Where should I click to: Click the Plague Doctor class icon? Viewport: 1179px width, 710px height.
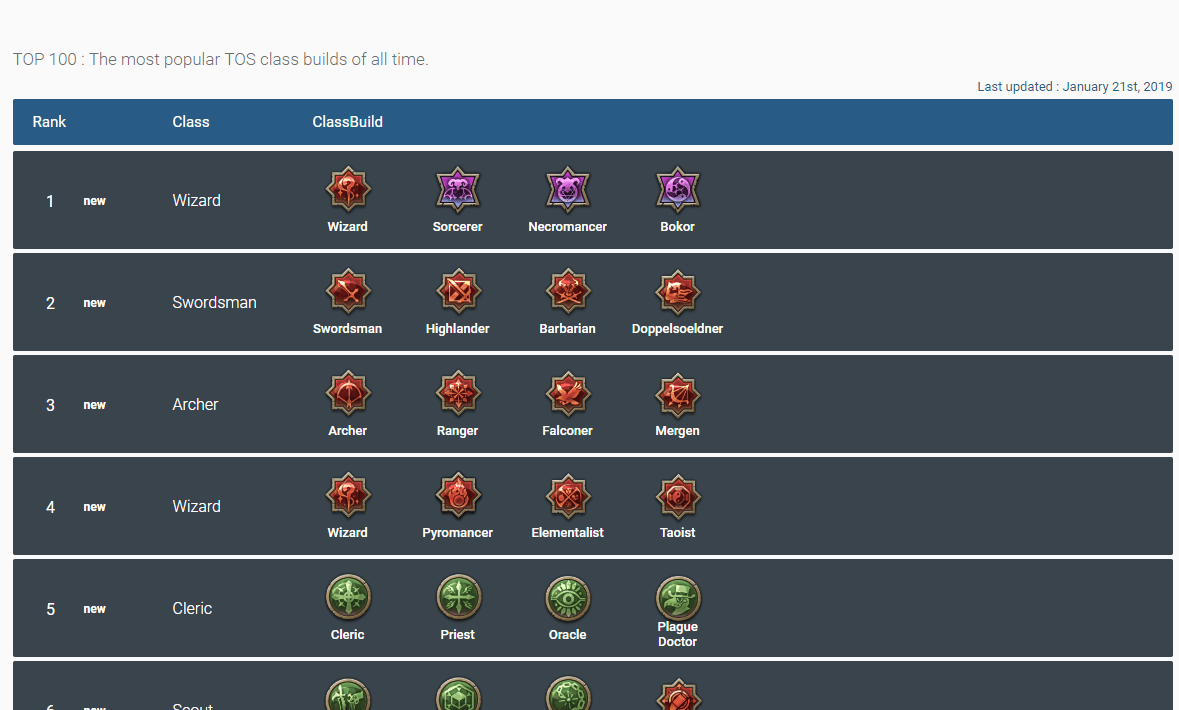(677, 598)
